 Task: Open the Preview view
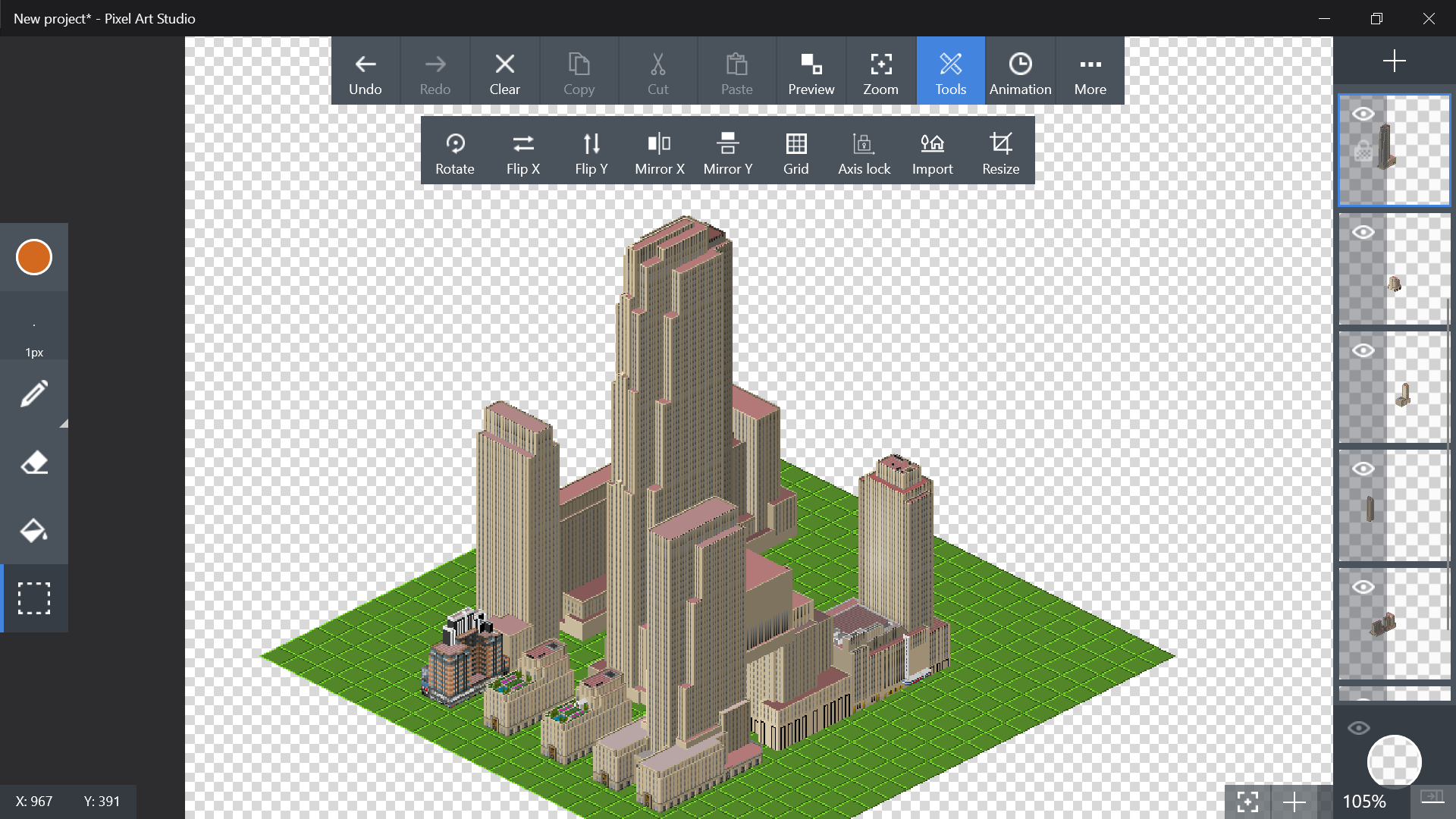(x=811, y=71)
